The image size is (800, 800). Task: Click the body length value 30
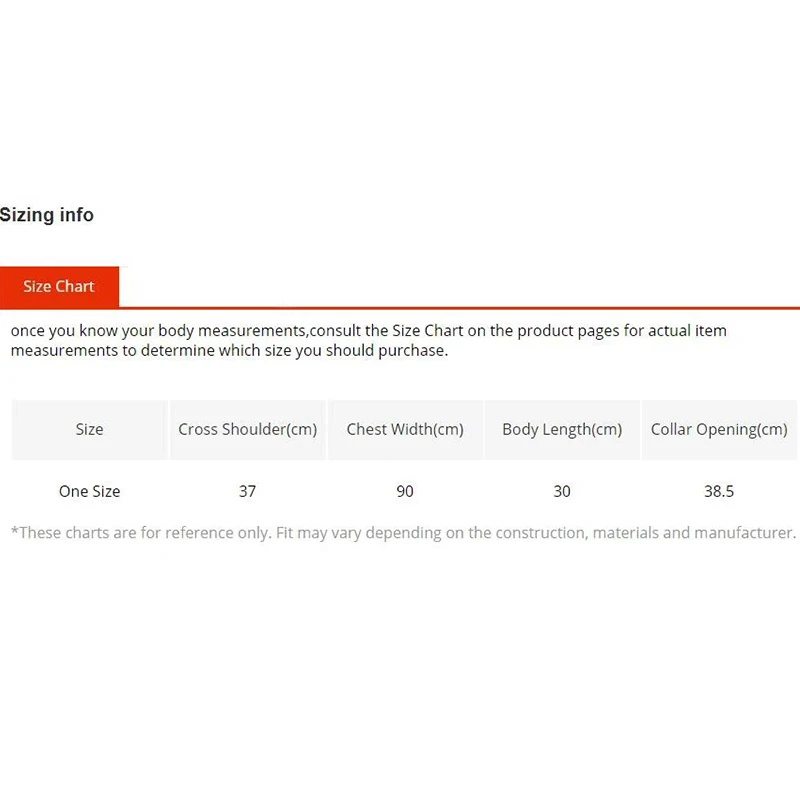(x=562, y=491)
